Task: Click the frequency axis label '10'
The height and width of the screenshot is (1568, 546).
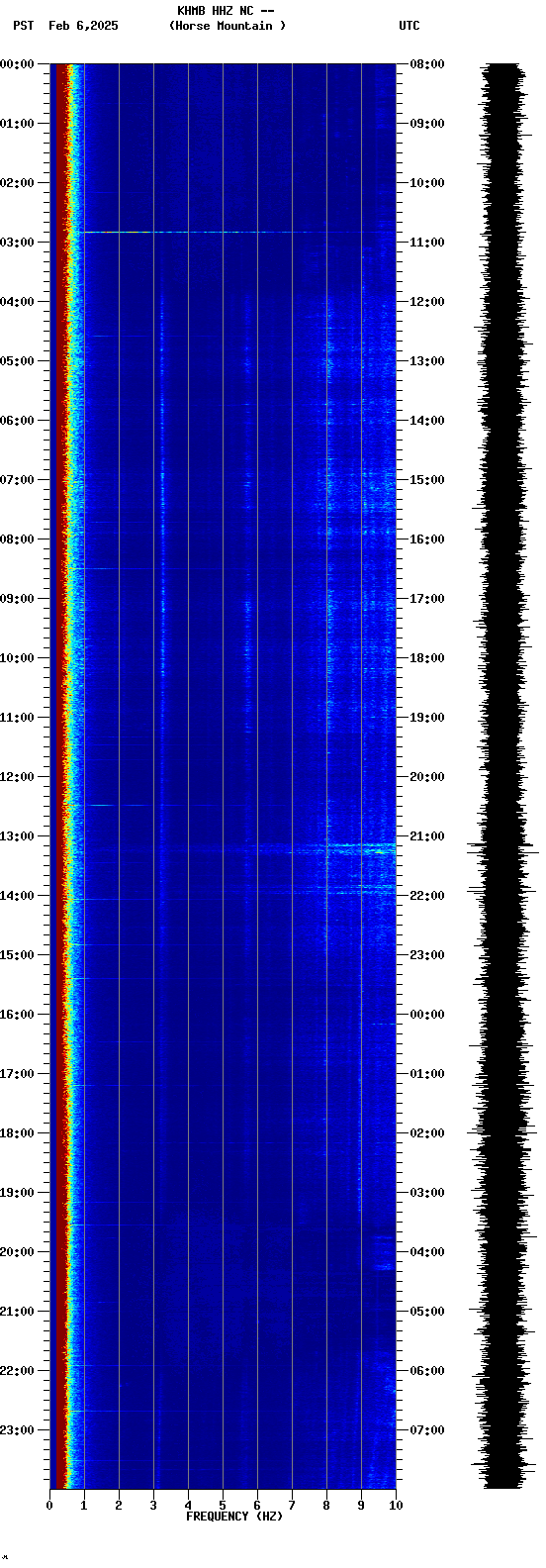Action: (x=396, y=1506)
